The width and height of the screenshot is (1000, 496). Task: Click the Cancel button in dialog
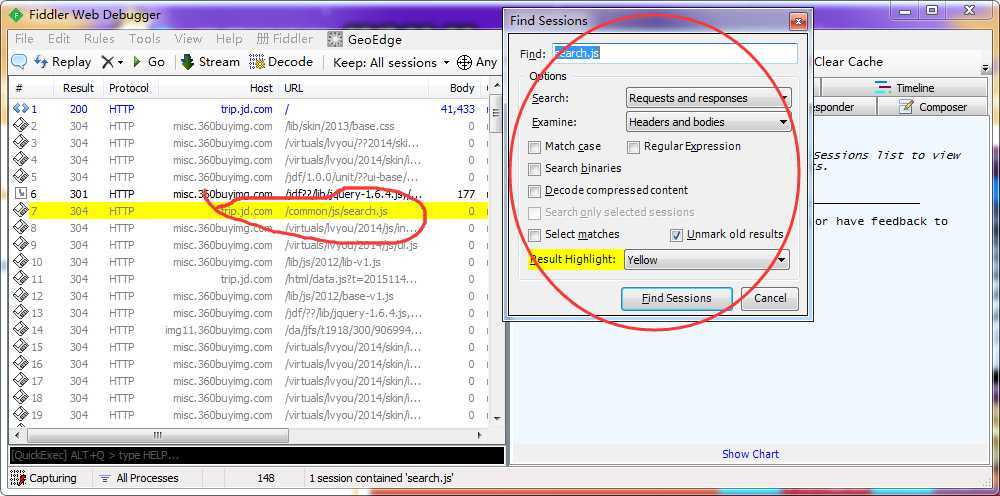click(770, 298)
